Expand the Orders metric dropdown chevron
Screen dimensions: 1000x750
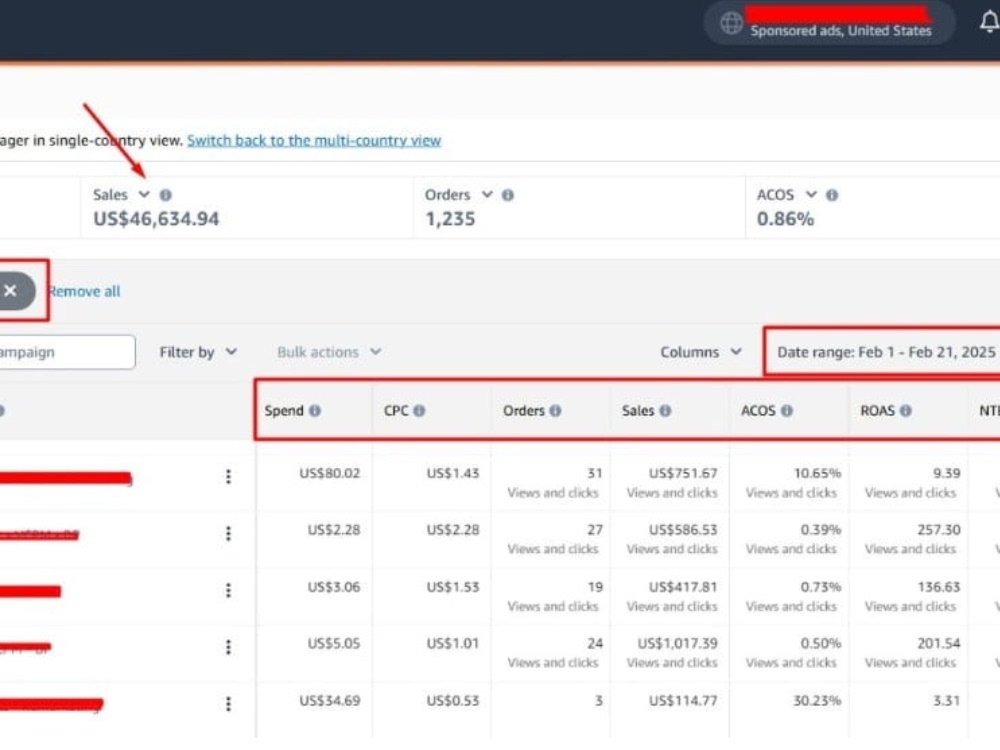[487, 195]
